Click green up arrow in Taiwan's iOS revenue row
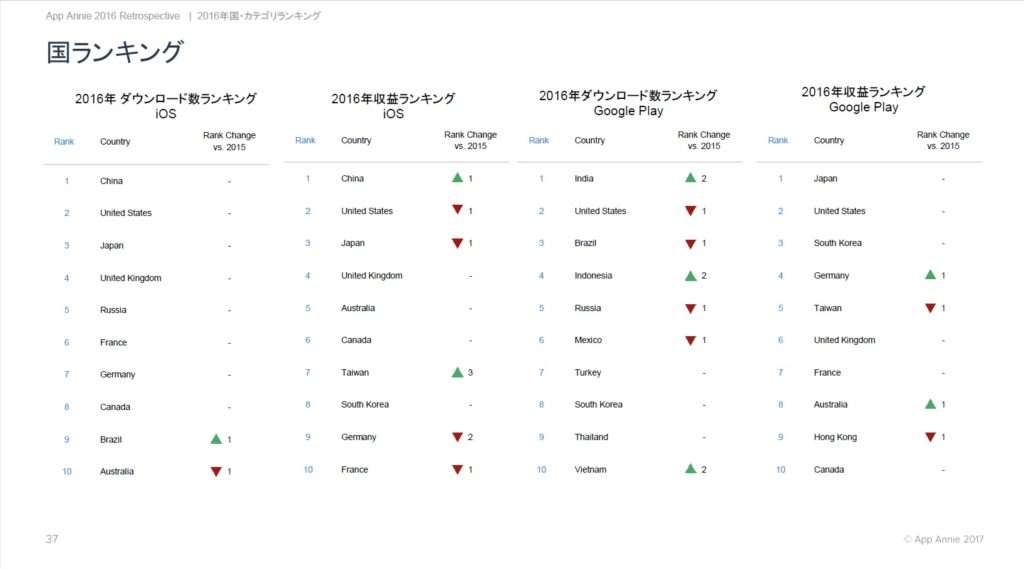Image resolution: width=1024 pixels, height=569 pixels. point(457,372)
